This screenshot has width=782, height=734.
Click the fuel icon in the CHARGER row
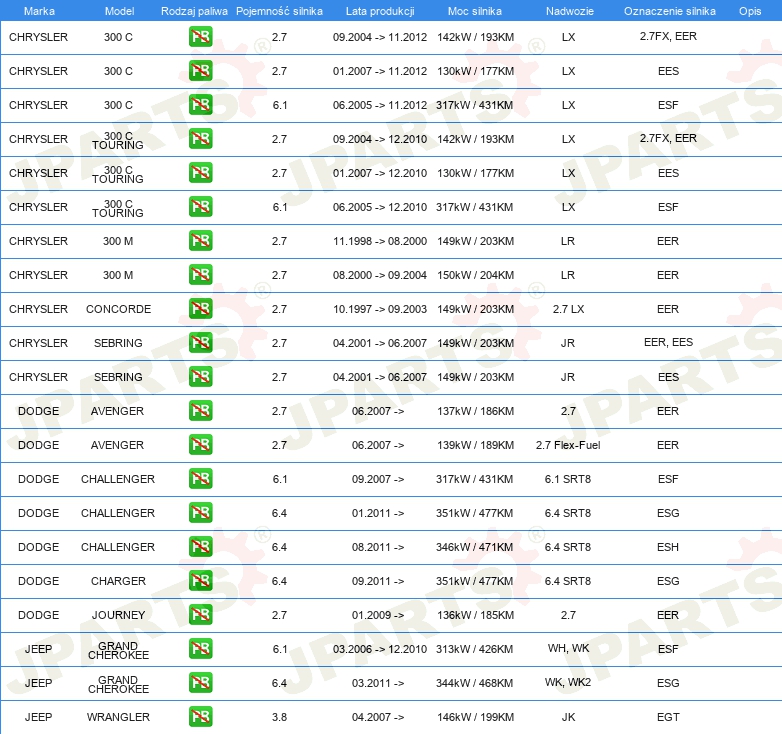tap(200, 580)
